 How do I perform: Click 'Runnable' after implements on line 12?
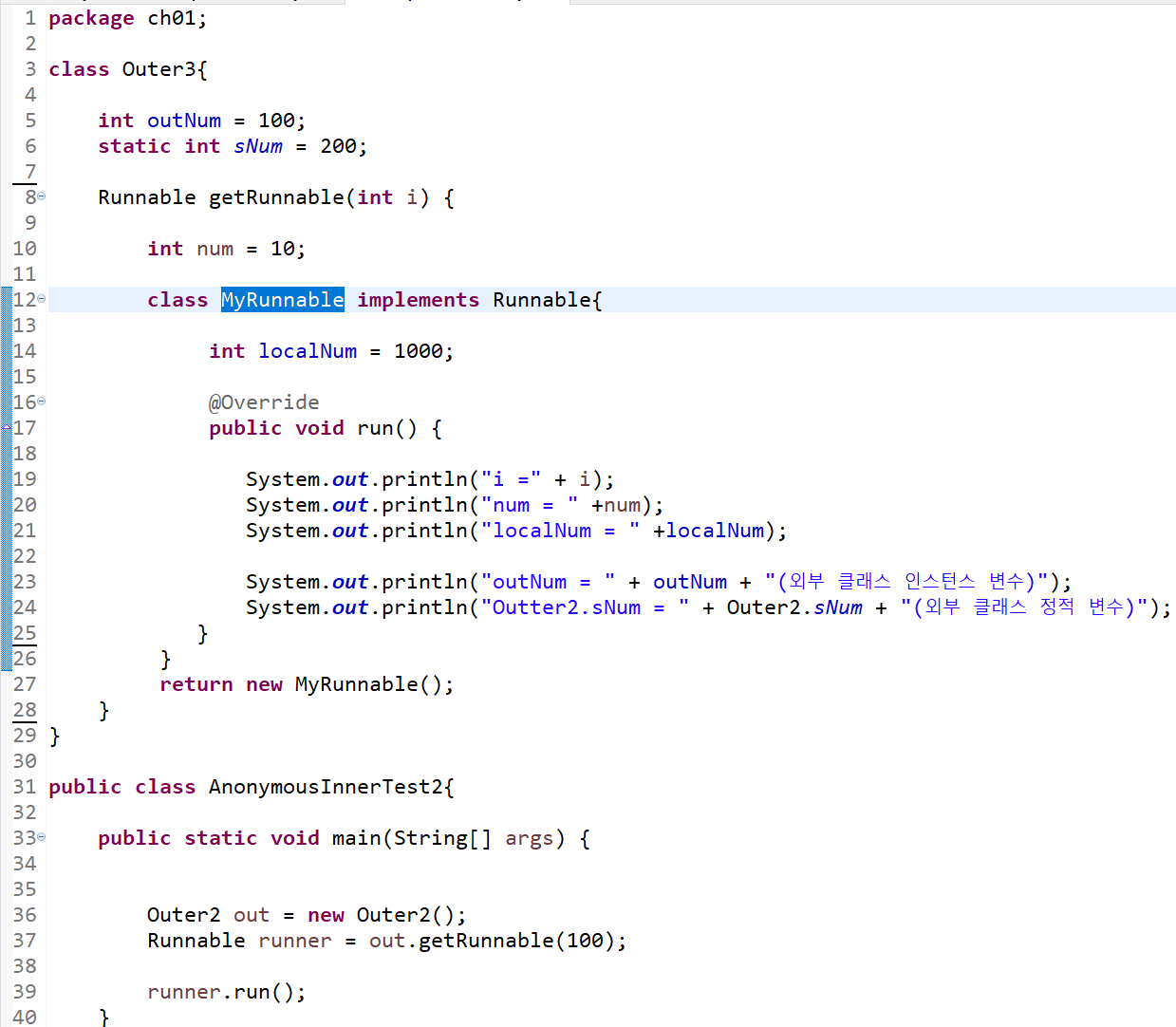click(x=542, y=300)
